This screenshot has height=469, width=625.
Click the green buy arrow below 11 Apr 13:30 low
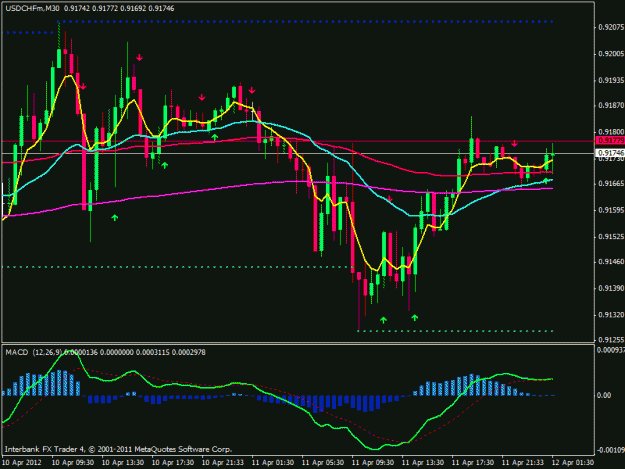tap(415, 318)
